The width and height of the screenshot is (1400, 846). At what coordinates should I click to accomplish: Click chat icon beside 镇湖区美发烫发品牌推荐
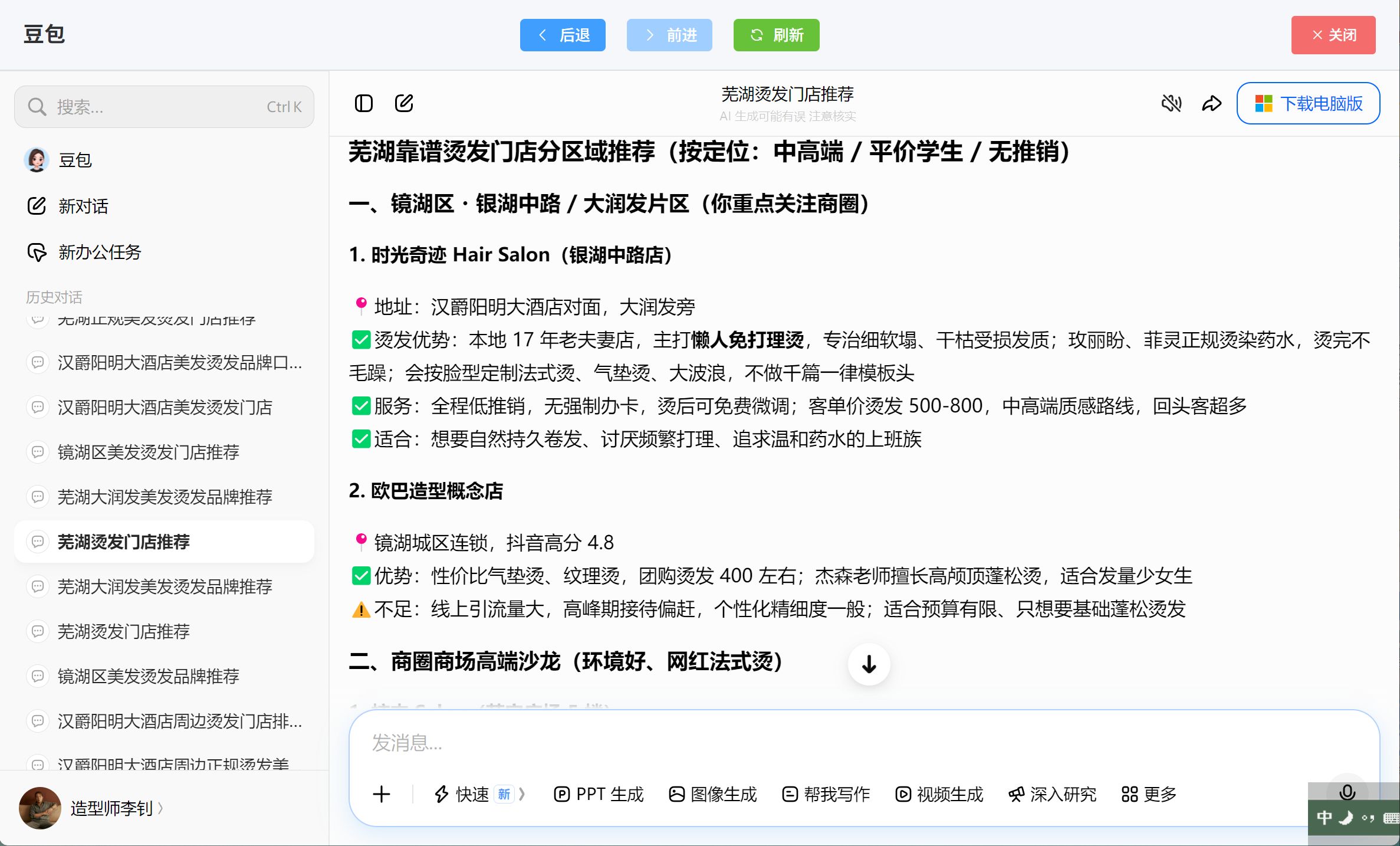coord(38,676)
